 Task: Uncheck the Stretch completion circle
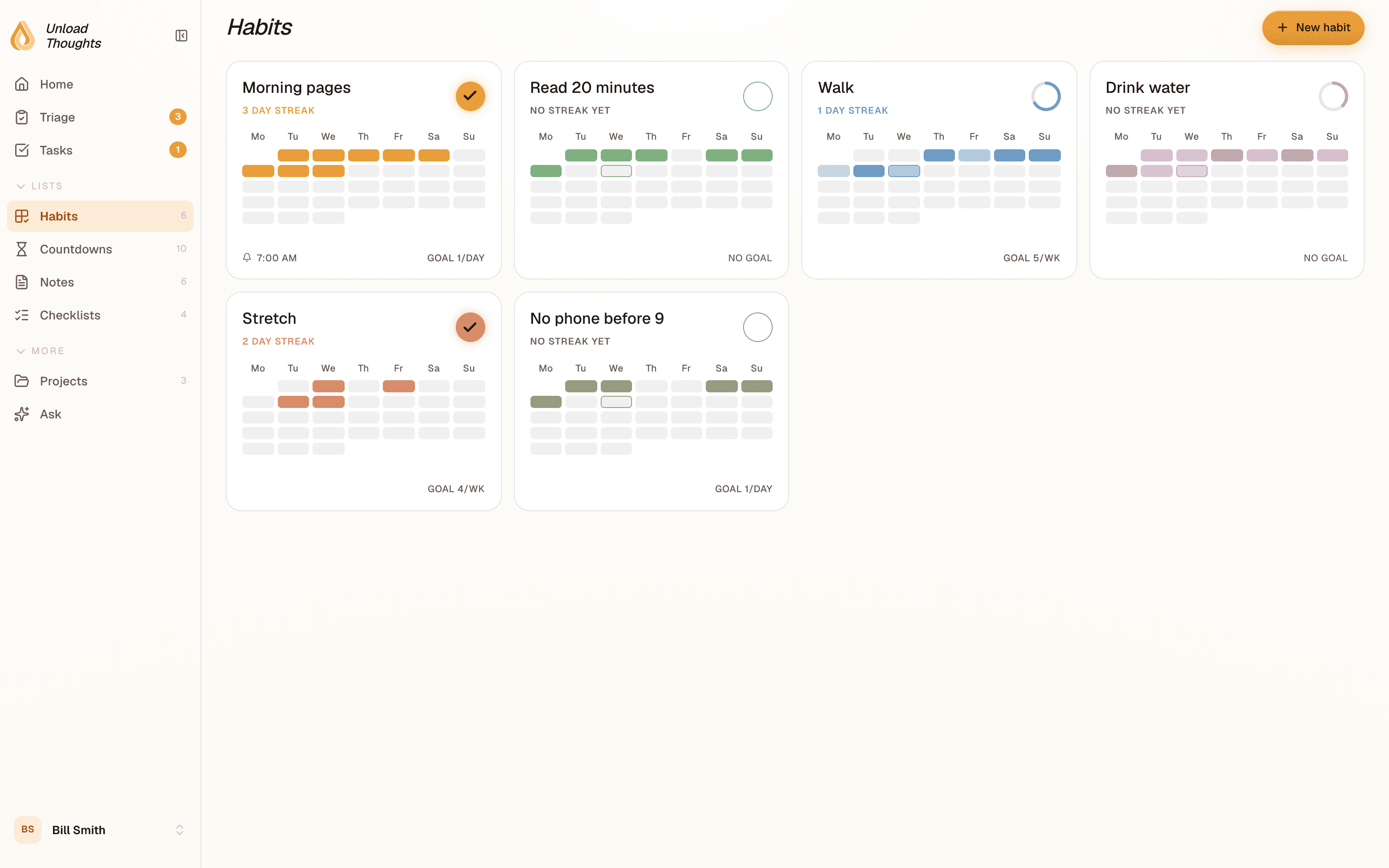coord(470,327)
